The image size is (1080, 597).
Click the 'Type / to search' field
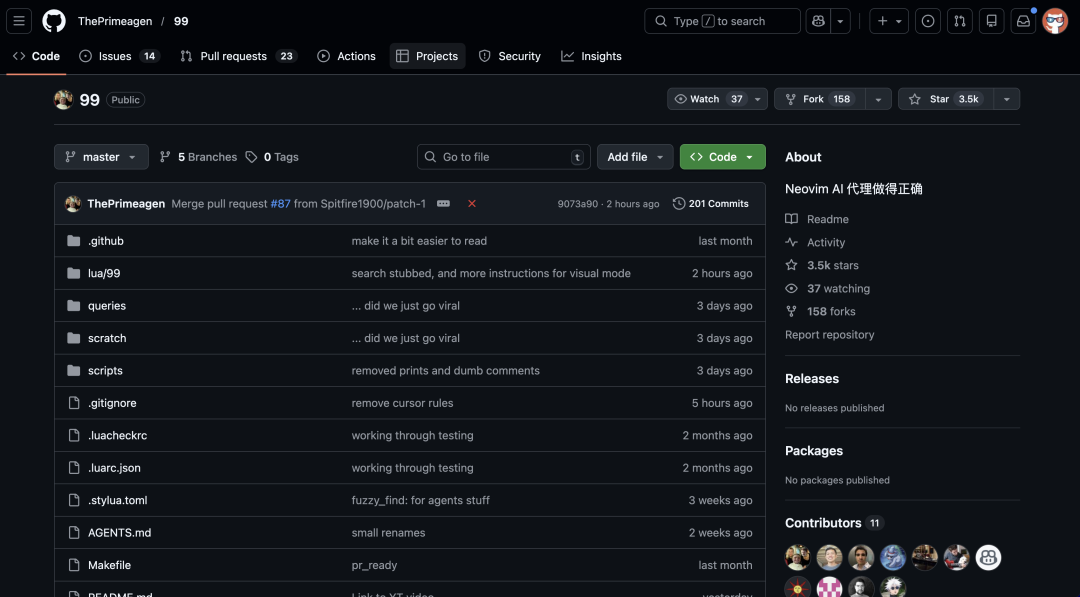723,21
